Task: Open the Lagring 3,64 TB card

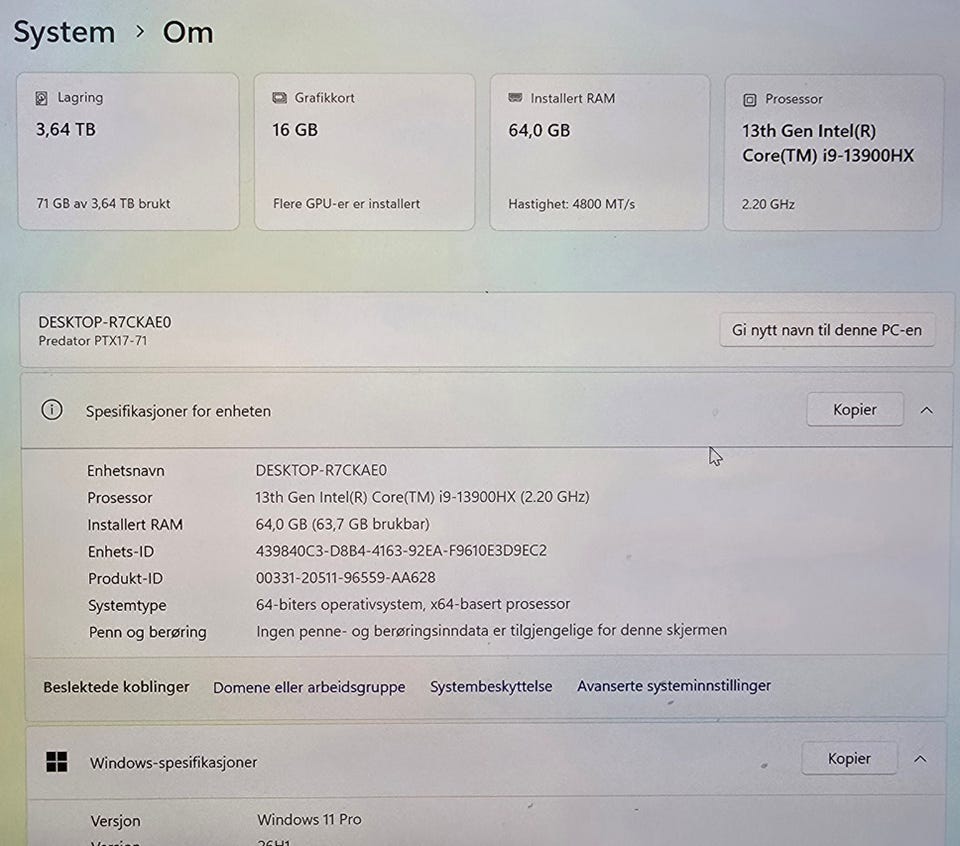Action: [x=128, y=151]
